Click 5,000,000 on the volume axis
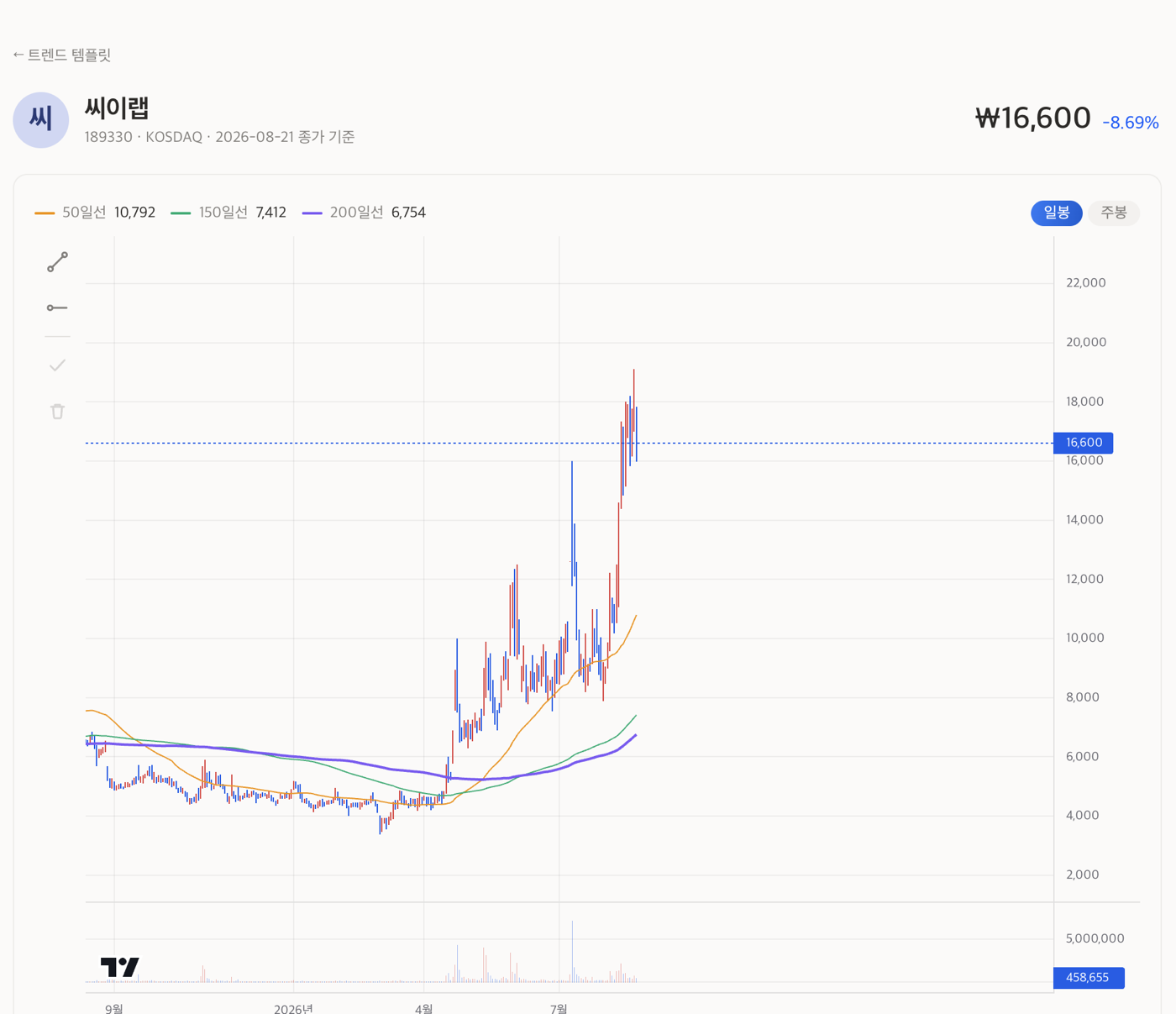The height and width of the screenshot is (1014, 1176). [x=1095, y=938]
